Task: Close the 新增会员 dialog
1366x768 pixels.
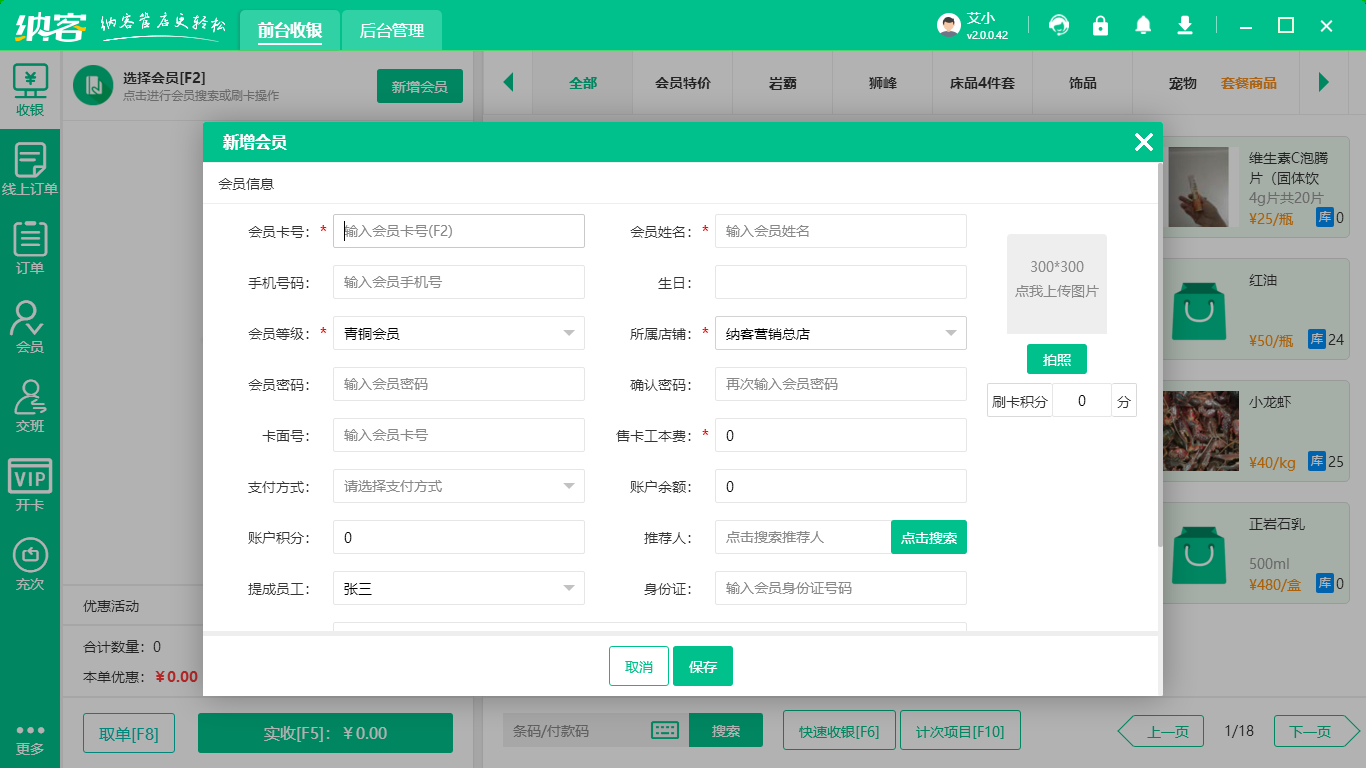Action: [1144, 142]
